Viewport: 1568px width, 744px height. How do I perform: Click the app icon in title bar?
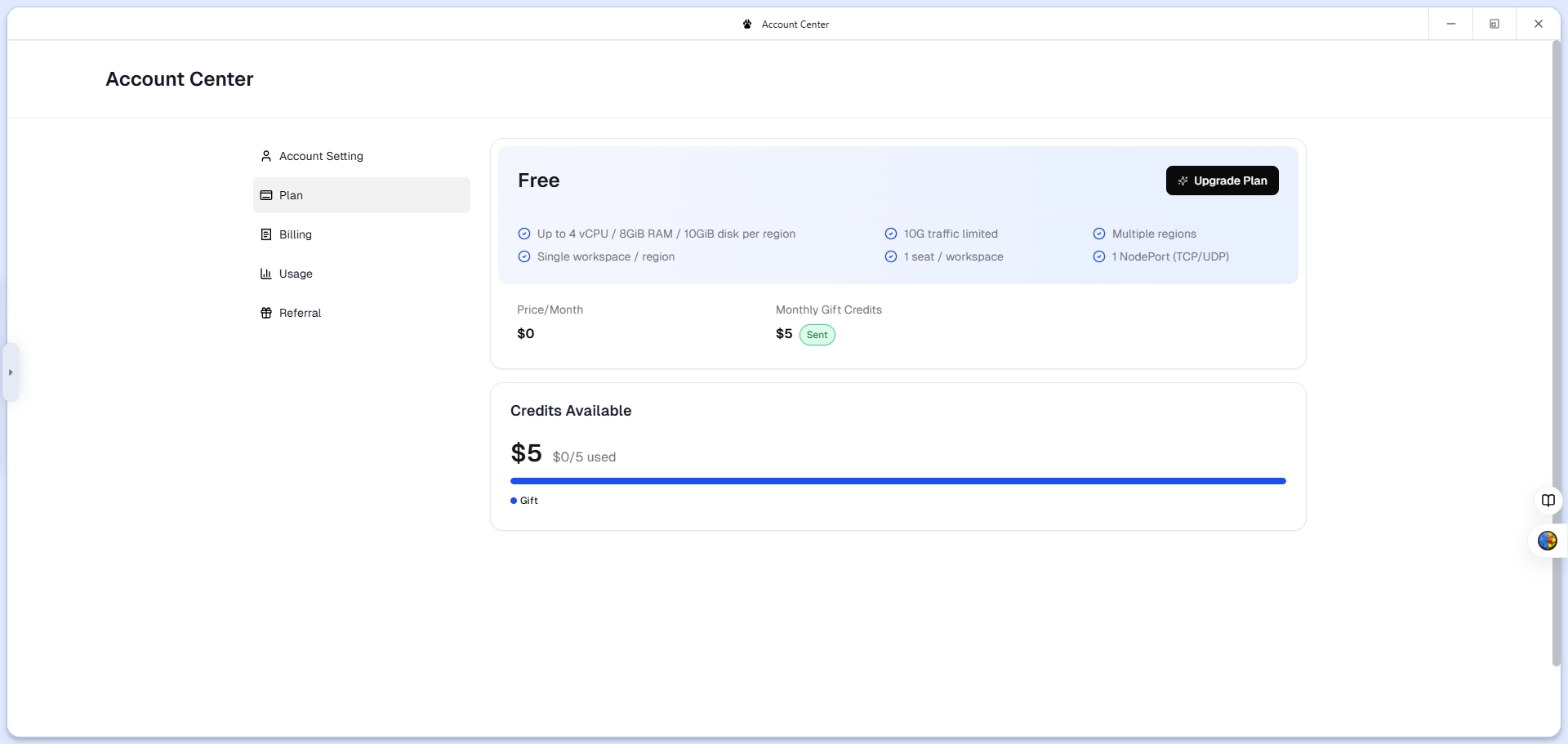pyautogui.click(x=747, y=25)
